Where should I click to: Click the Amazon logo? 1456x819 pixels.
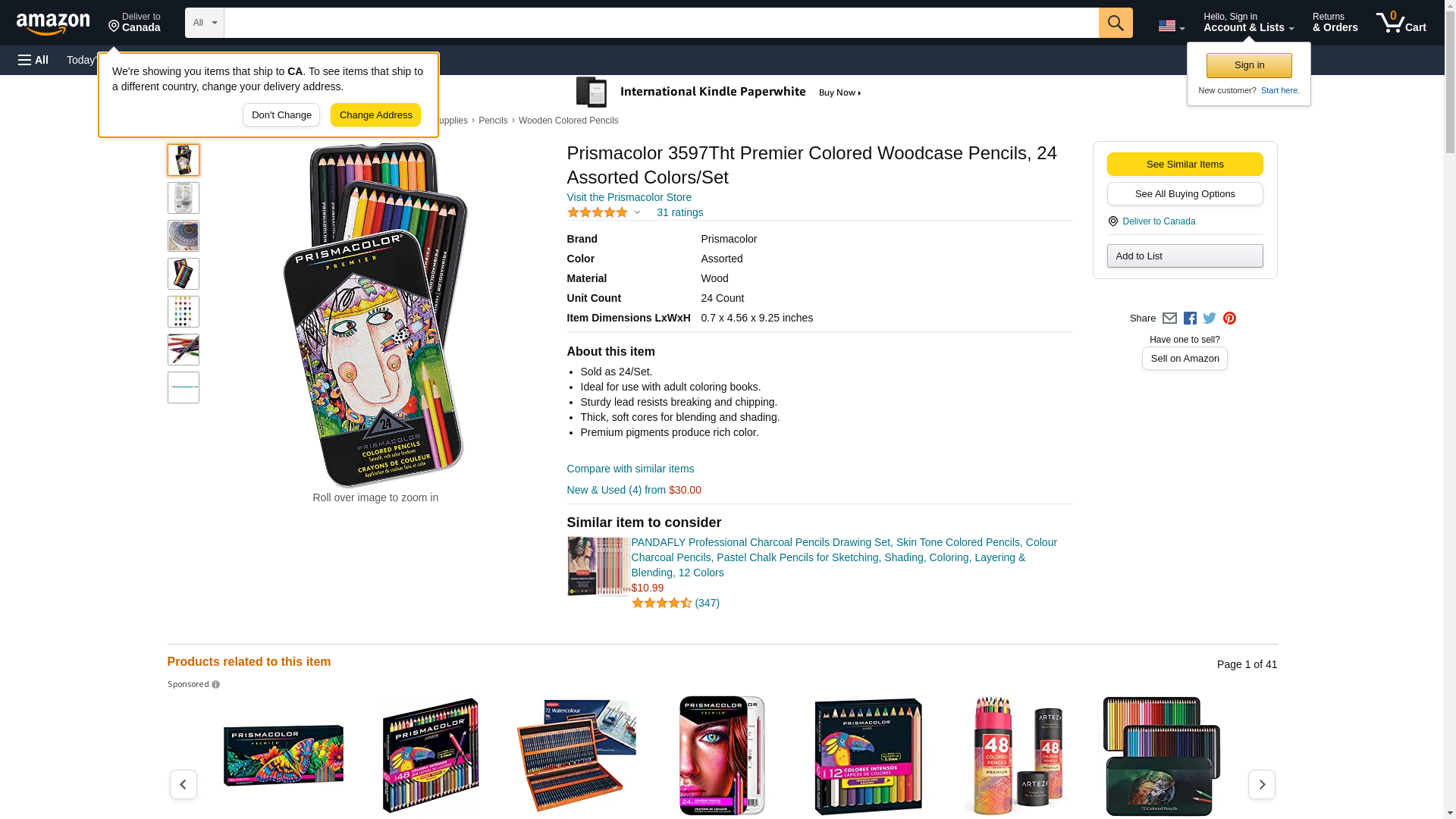tap(53, 24)
